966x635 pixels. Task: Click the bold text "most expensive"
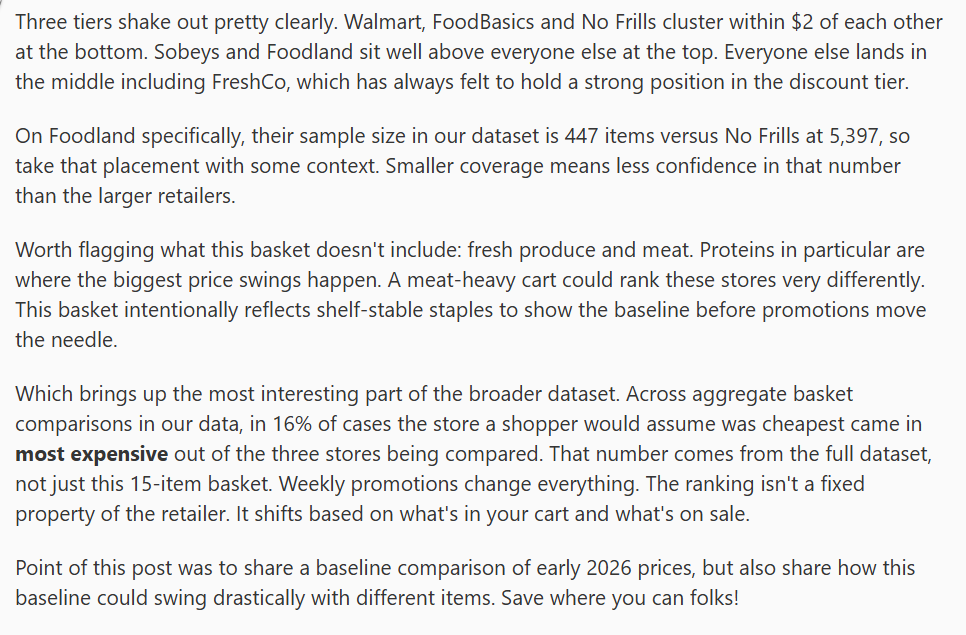click(x=92, y=454)
